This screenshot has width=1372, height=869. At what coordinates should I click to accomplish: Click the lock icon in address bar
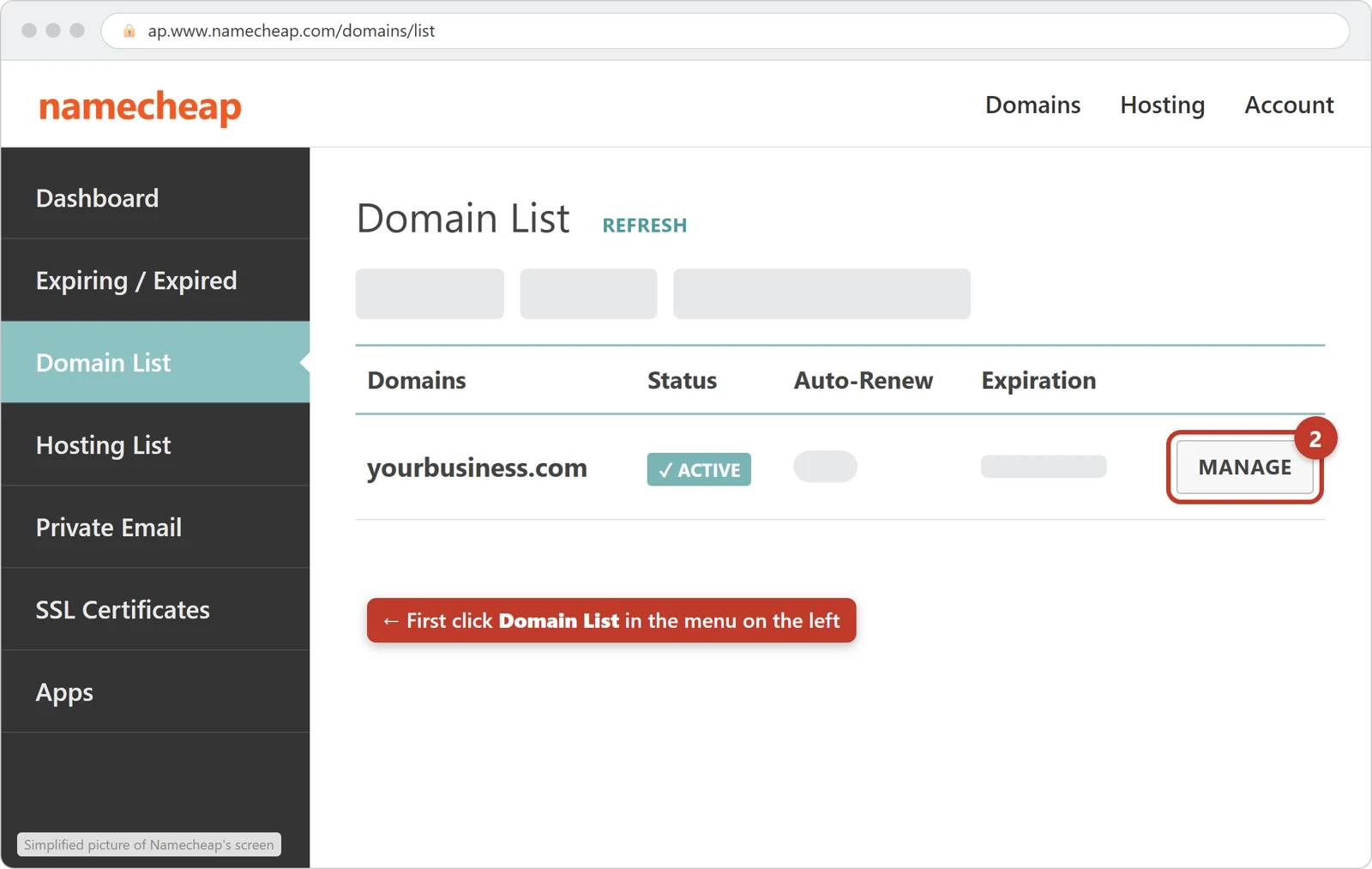coord(129,31)
